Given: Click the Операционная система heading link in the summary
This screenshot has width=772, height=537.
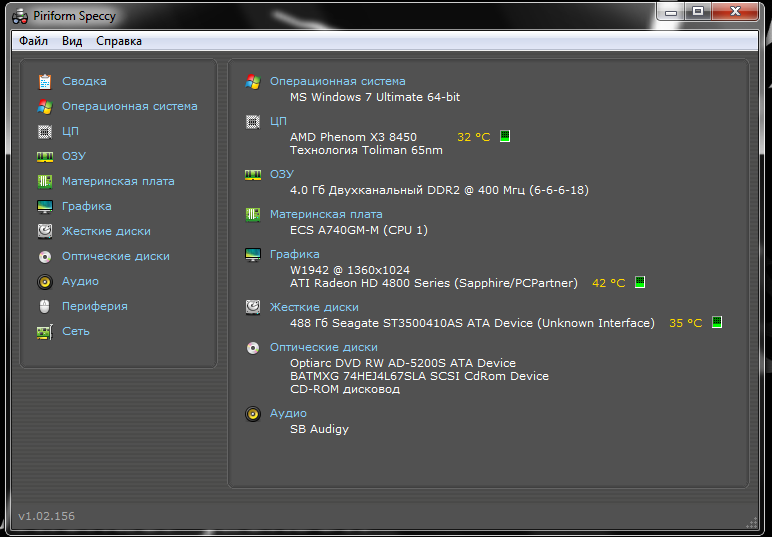Looking at the screenshot, I should point(338,82).
